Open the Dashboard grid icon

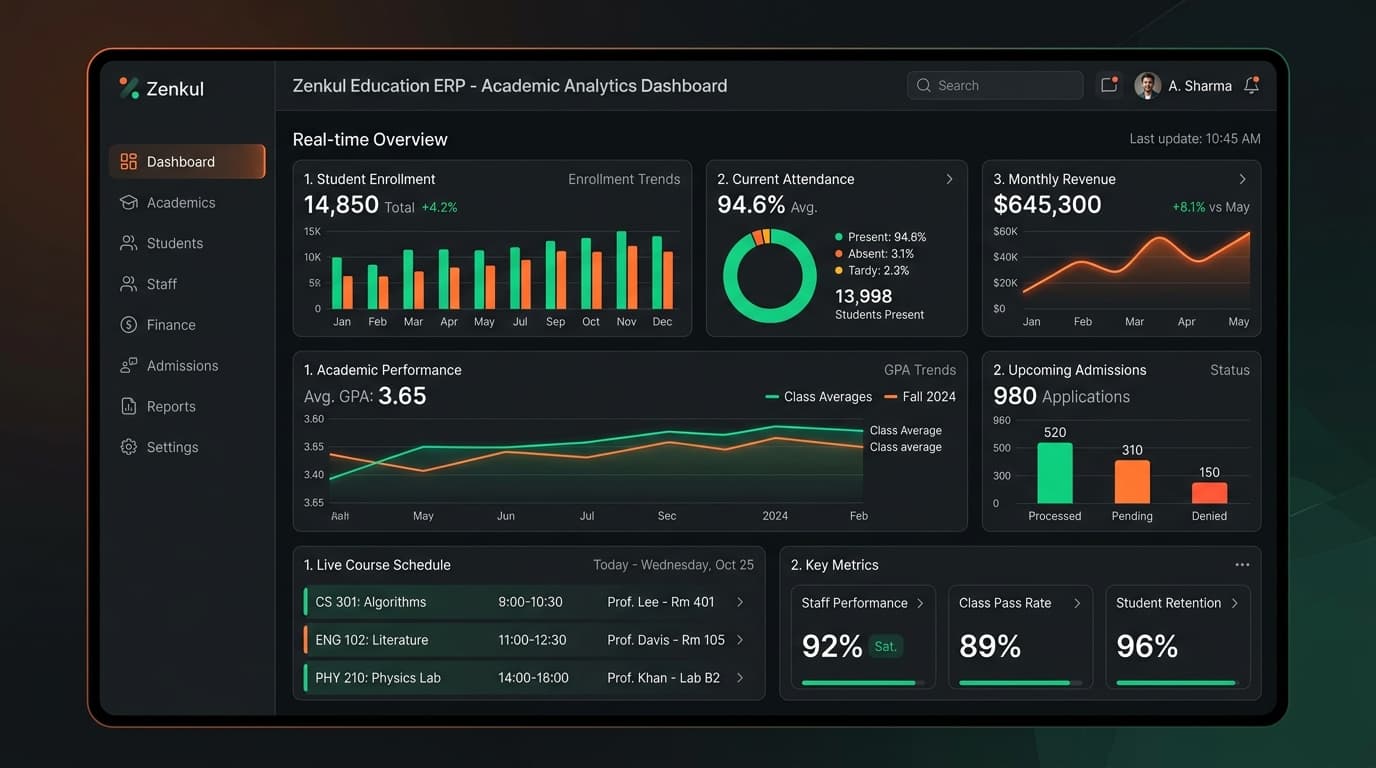pyautogui.click(x=128, y=162)
